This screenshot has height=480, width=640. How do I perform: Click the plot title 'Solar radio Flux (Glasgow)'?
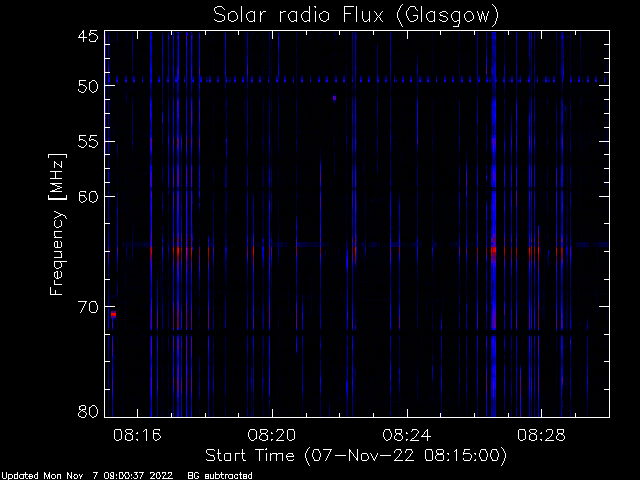(356, 15)
